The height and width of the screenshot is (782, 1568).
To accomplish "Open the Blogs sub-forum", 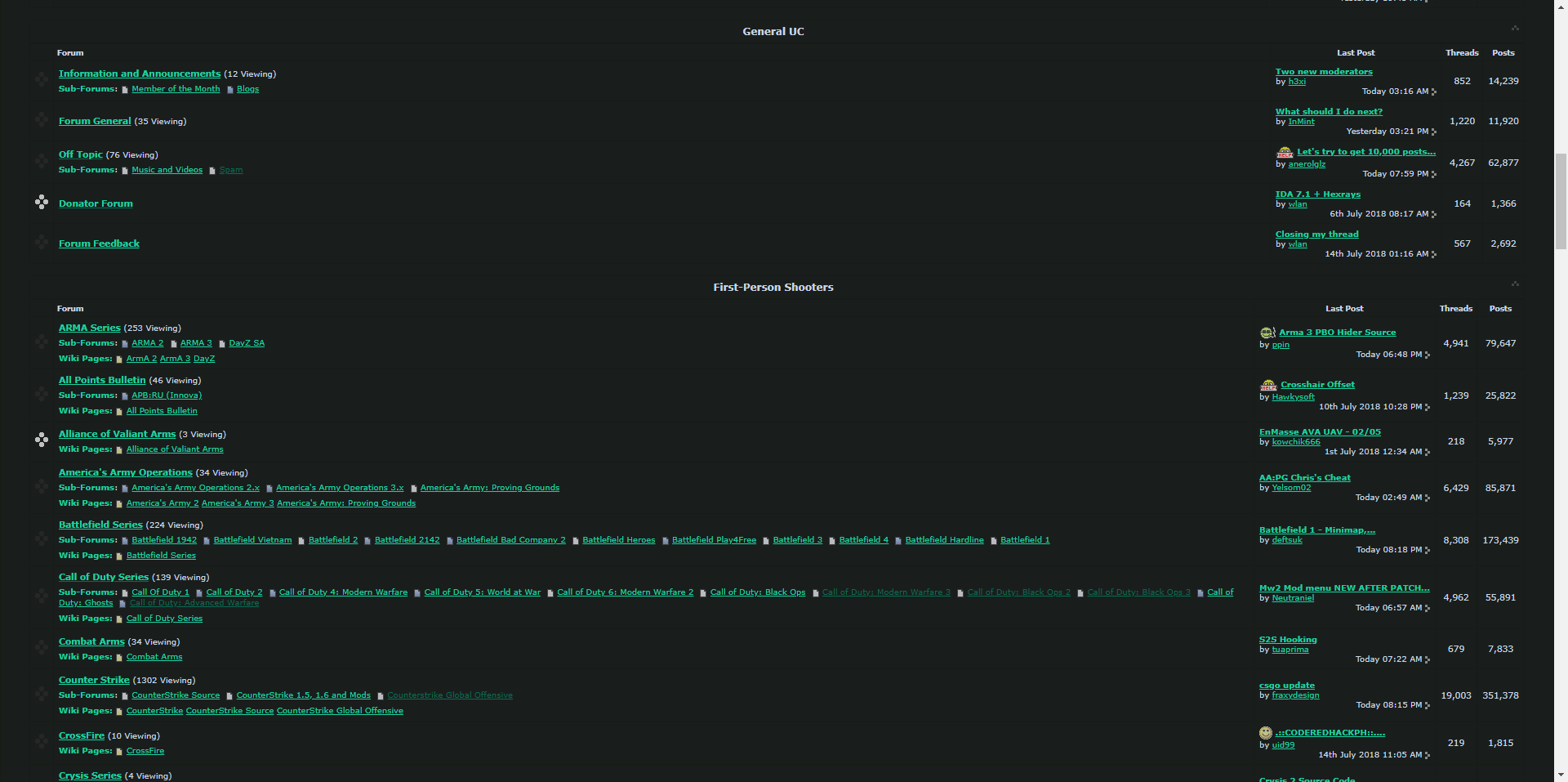I will point(247,89).
